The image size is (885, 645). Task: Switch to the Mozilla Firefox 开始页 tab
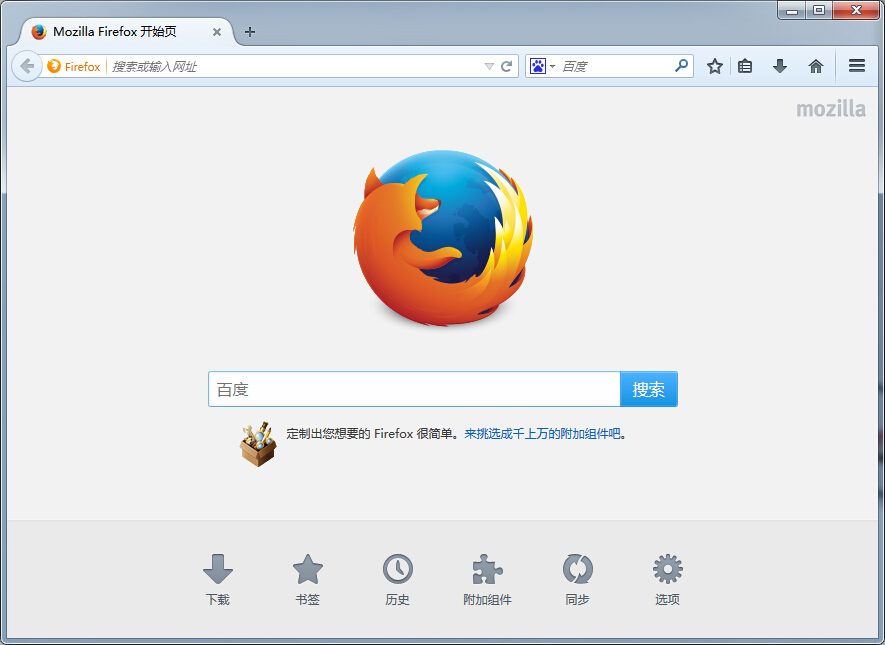pos(115,31)
